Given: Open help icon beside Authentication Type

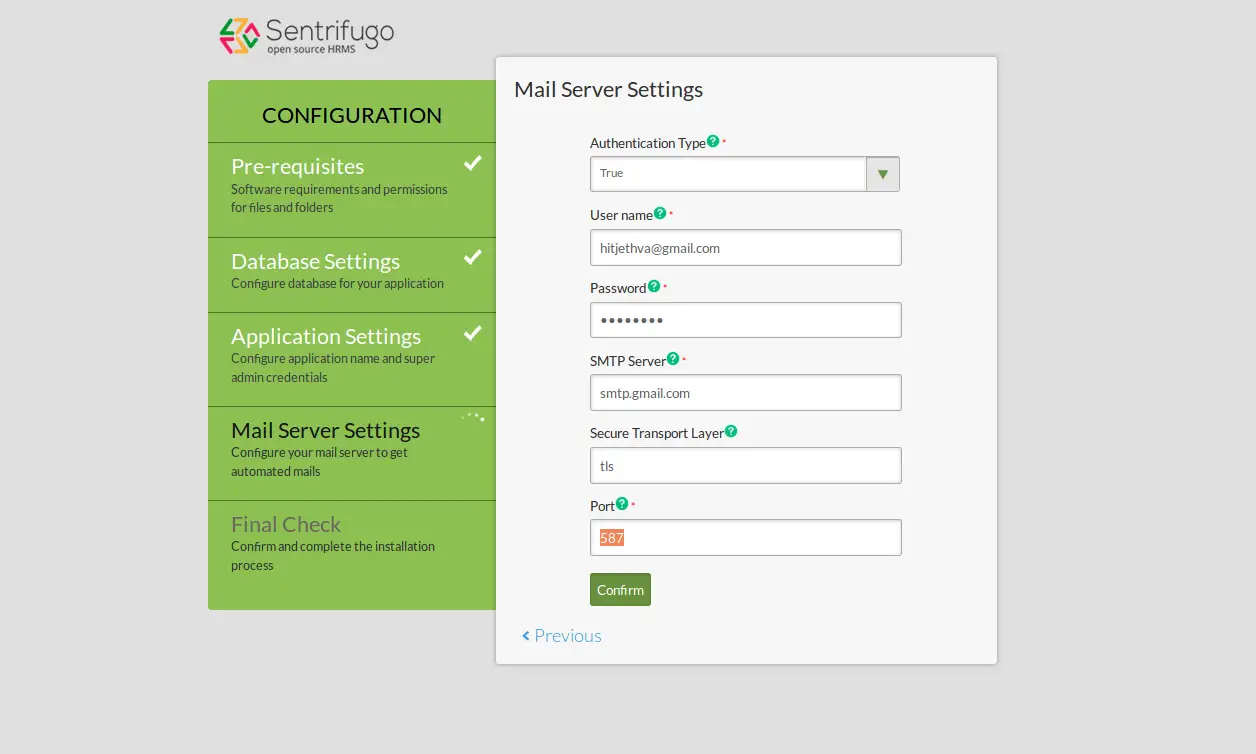Looking at the screenshot, I should tap(713, 141).
